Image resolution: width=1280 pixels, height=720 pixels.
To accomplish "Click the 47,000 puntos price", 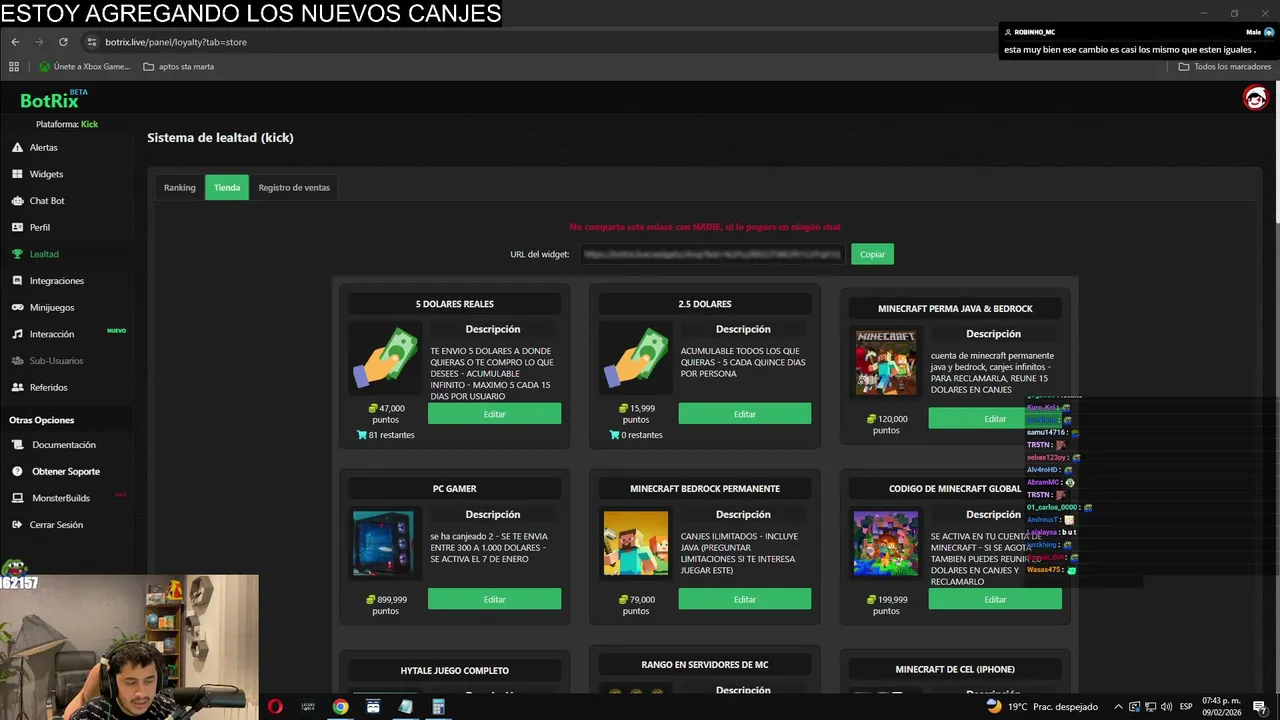I will [x=386, y=414].
